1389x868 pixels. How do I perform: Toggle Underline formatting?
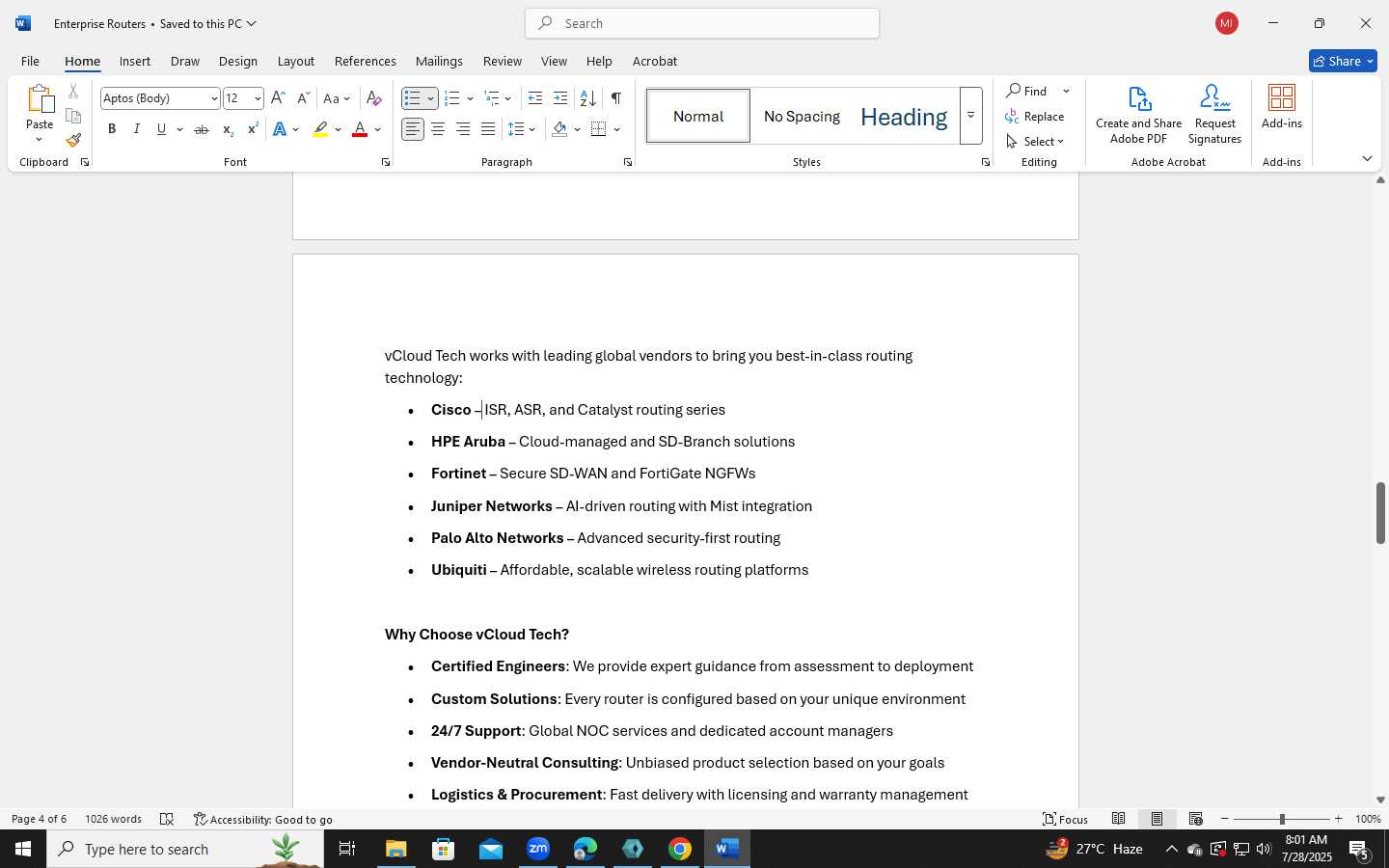[x=162, y=129]
